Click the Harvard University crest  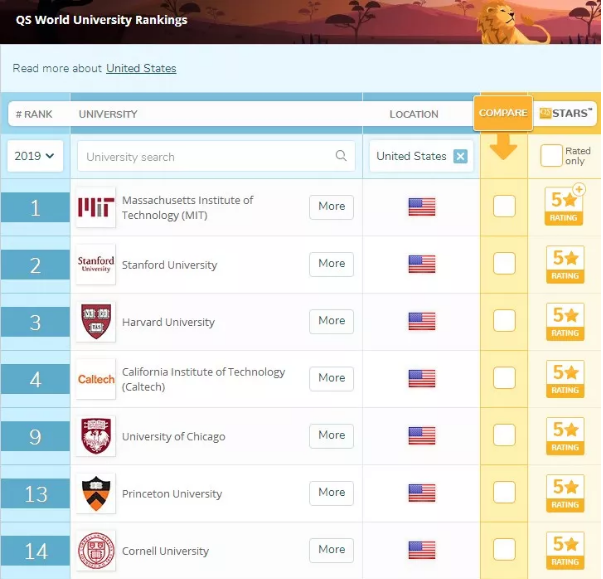[x=96, y=322]
